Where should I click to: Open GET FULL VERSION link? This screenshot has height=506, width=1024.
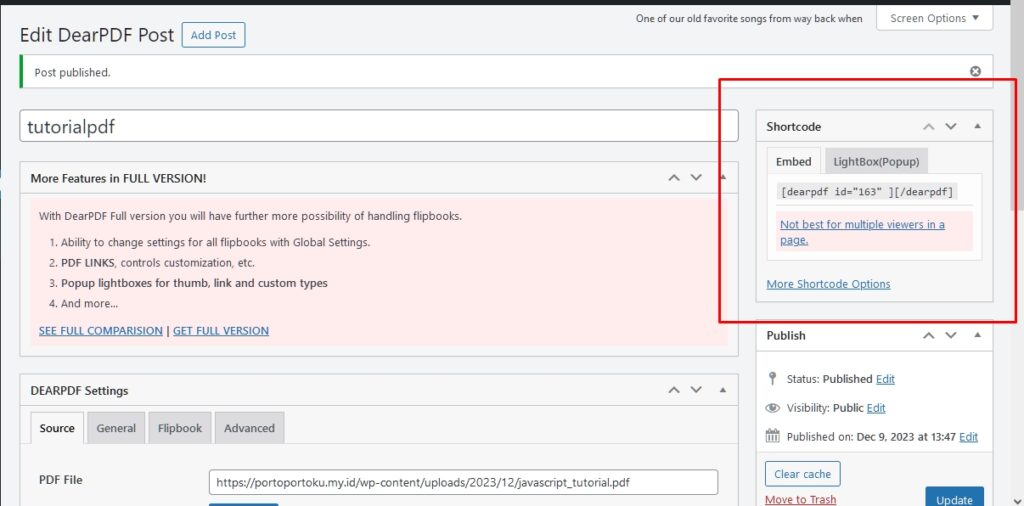click(221, 330)
